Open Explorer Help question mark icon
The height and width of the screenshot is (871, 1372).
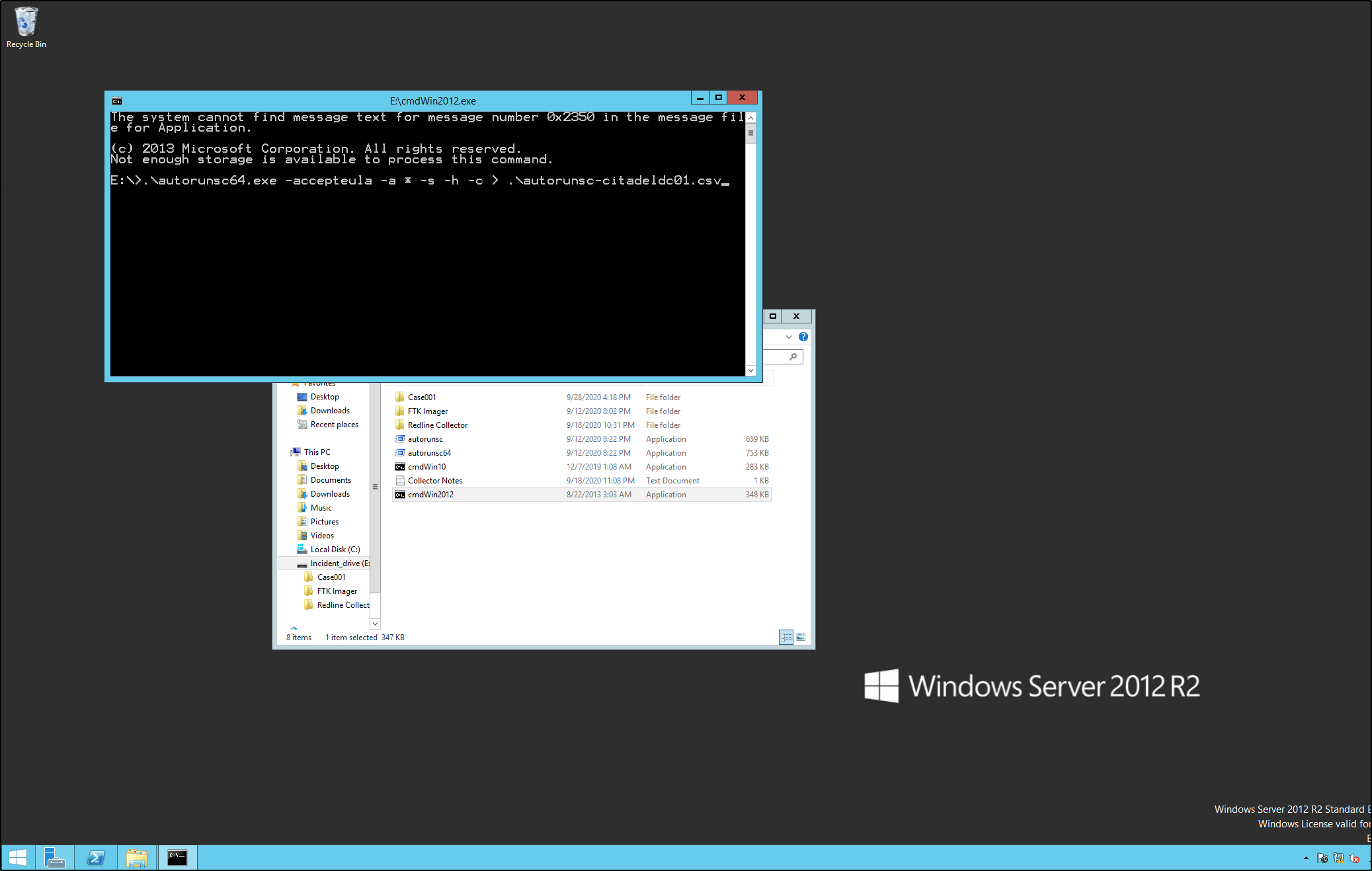tap(803, 337)
